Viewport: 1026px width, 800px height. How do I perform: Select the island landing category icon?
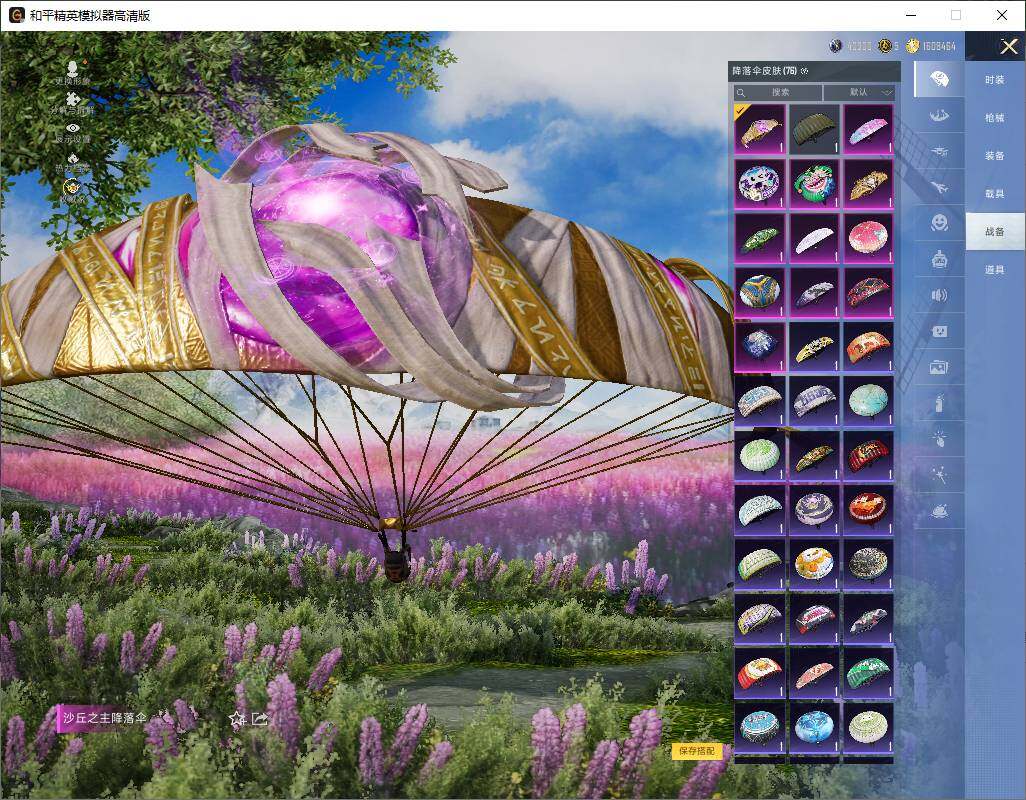tap(939, 510)
